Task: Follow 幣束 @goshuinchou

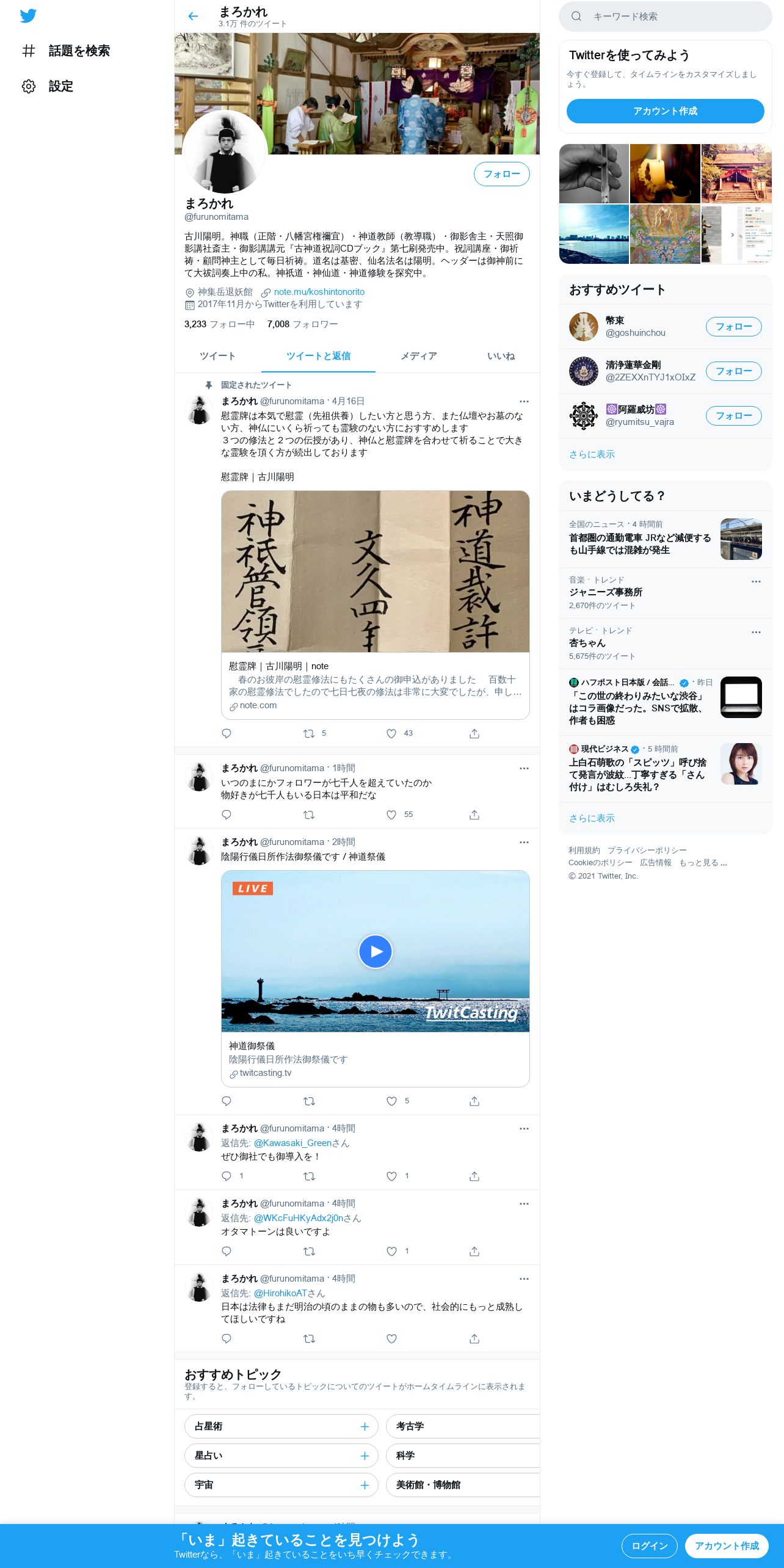Action: click(733, 327)
